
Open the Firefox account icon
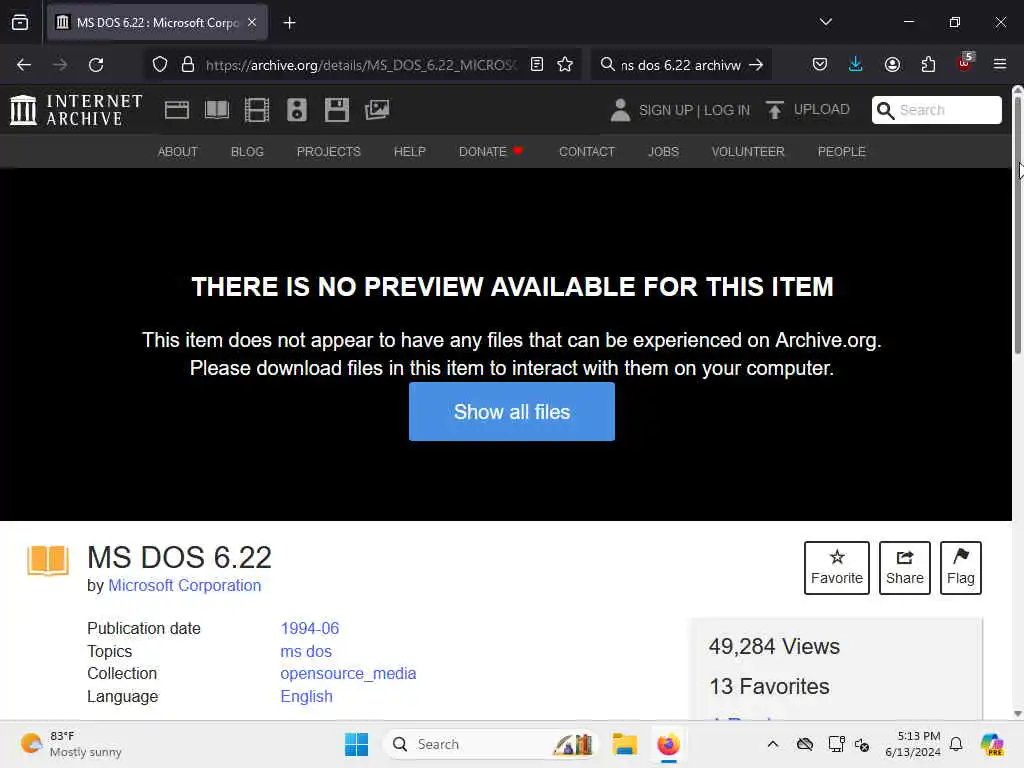[892, 65]
